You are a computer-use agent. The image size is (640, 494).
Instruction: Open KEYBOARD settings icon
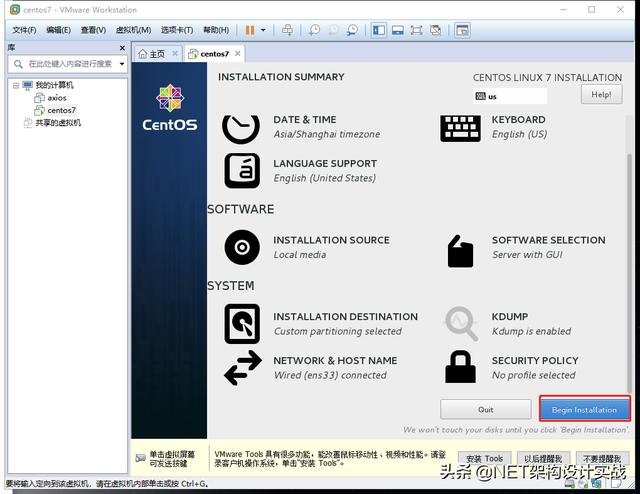460,129
